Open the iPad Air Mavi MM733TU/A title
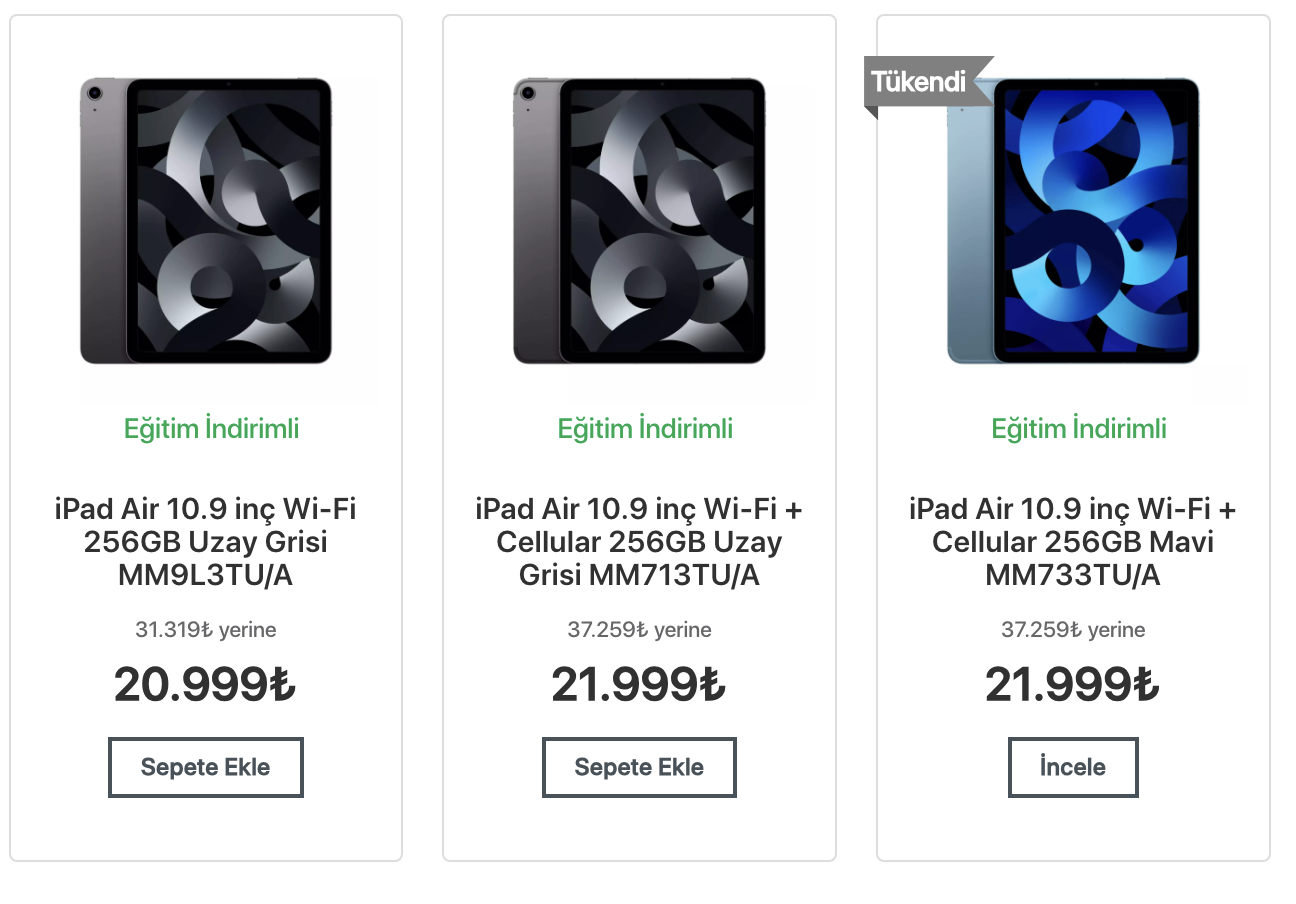Viewport: 1296px width, 904px height. tap(1073, 542)
